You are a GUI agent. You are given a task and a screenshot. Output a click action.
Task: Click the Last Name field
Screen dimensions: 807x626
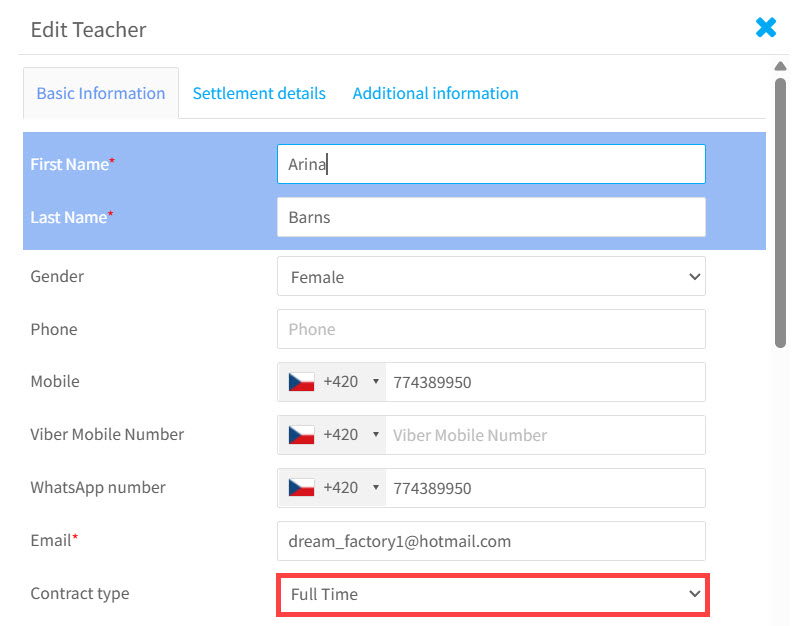click(490, 217)
